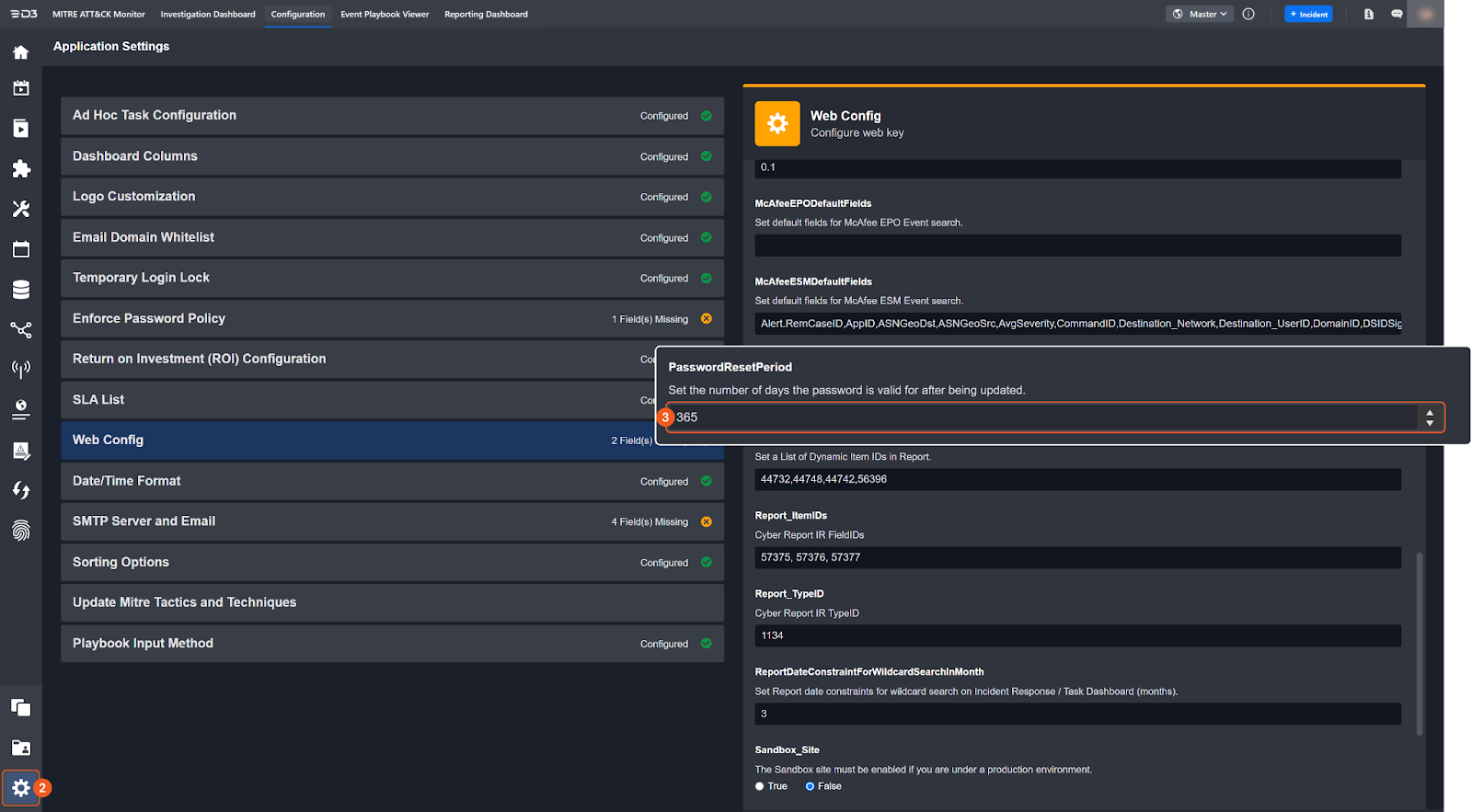Open the gear settings icon at bottom left

point(20,788)
